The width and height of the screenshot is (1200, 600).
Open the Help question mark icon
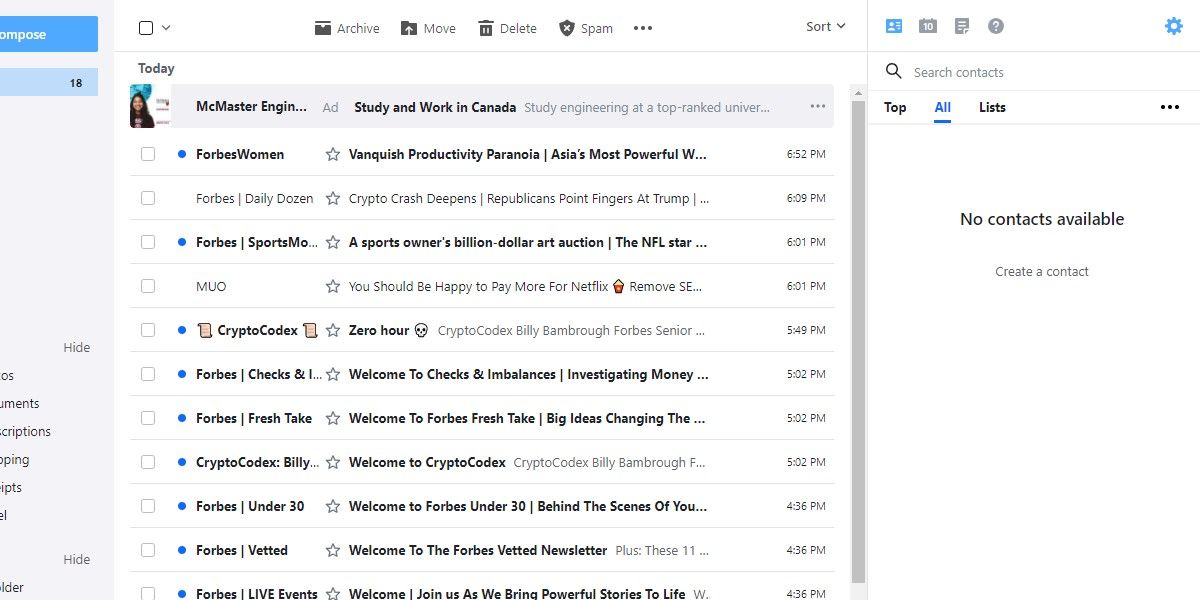[x=995, y=25]
